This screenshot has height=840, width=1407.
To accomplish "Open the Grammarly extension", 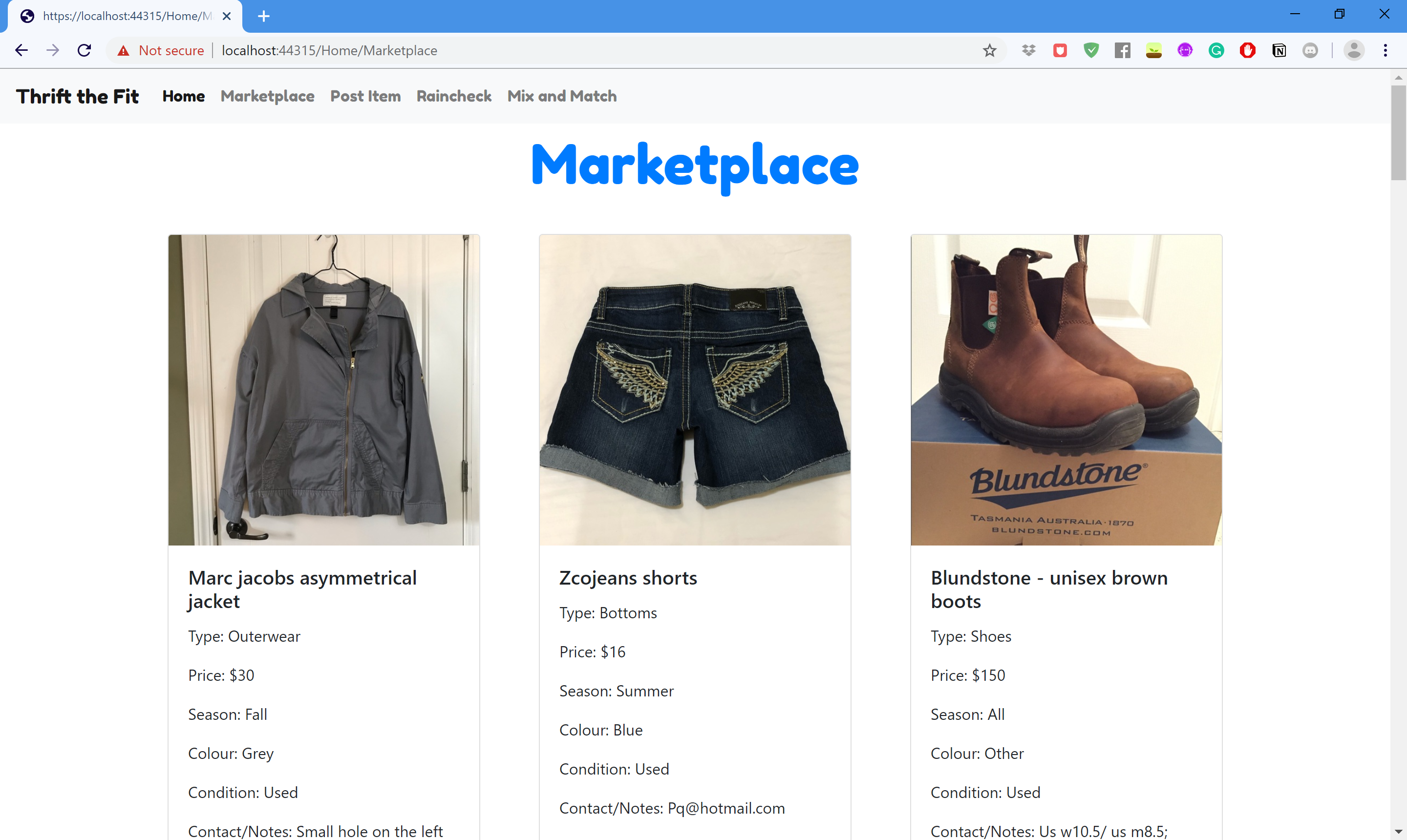I will 1216,50.
